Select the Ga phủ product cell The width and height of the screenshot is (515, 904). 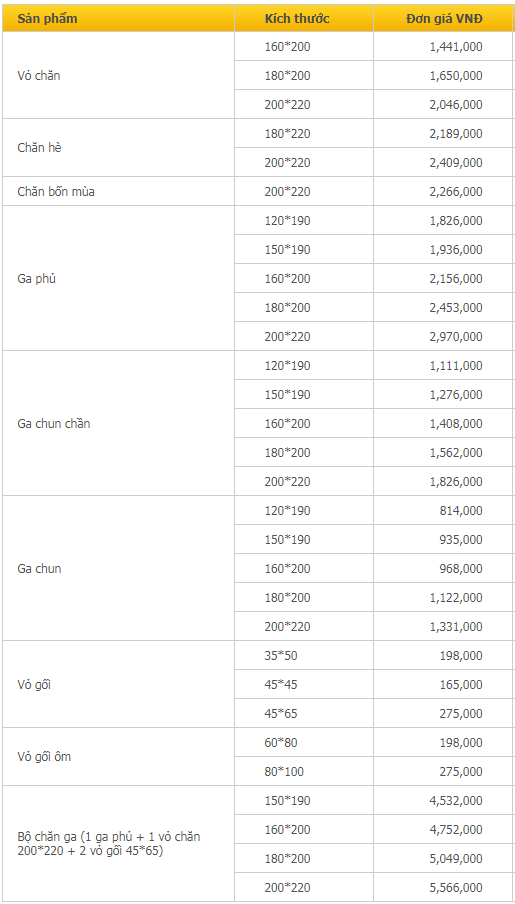119,278
